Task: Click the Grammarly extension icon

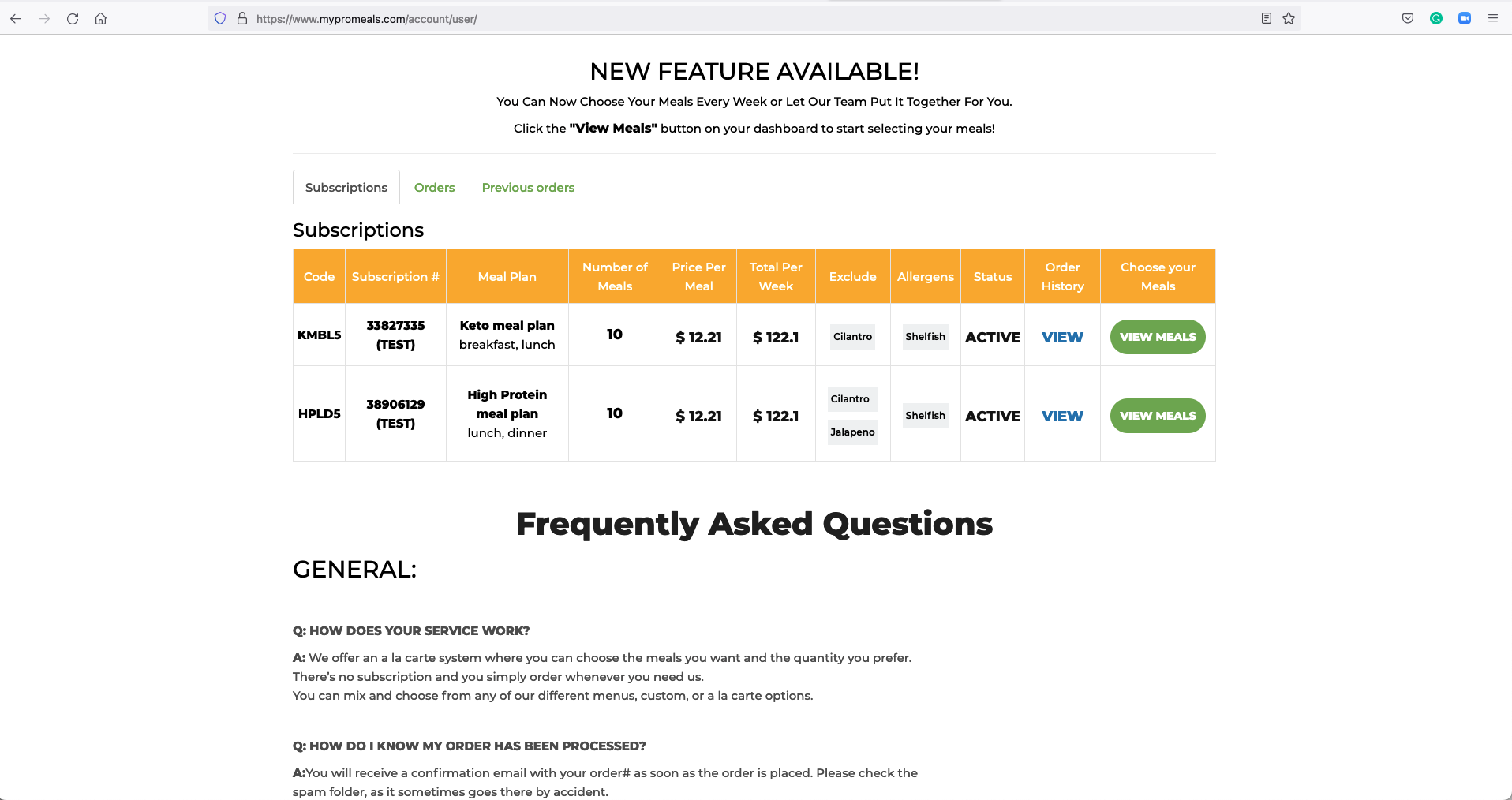Action: pyautogui.click(x=1436, y=19)
